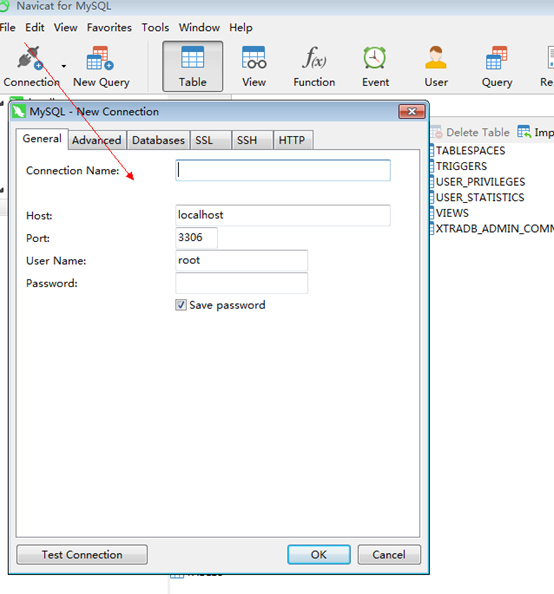This screenshot has width=554, height=594.
Task: Open the File menu
Action: (x=8, y=28)
